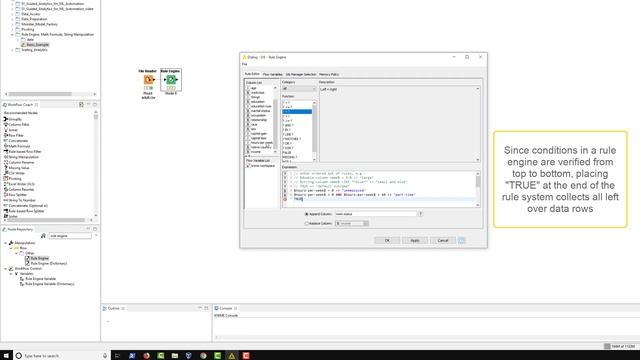Collapse Other folder in Node Repository
The width and height of the screenshot is (640, 360).
point(16,253)
